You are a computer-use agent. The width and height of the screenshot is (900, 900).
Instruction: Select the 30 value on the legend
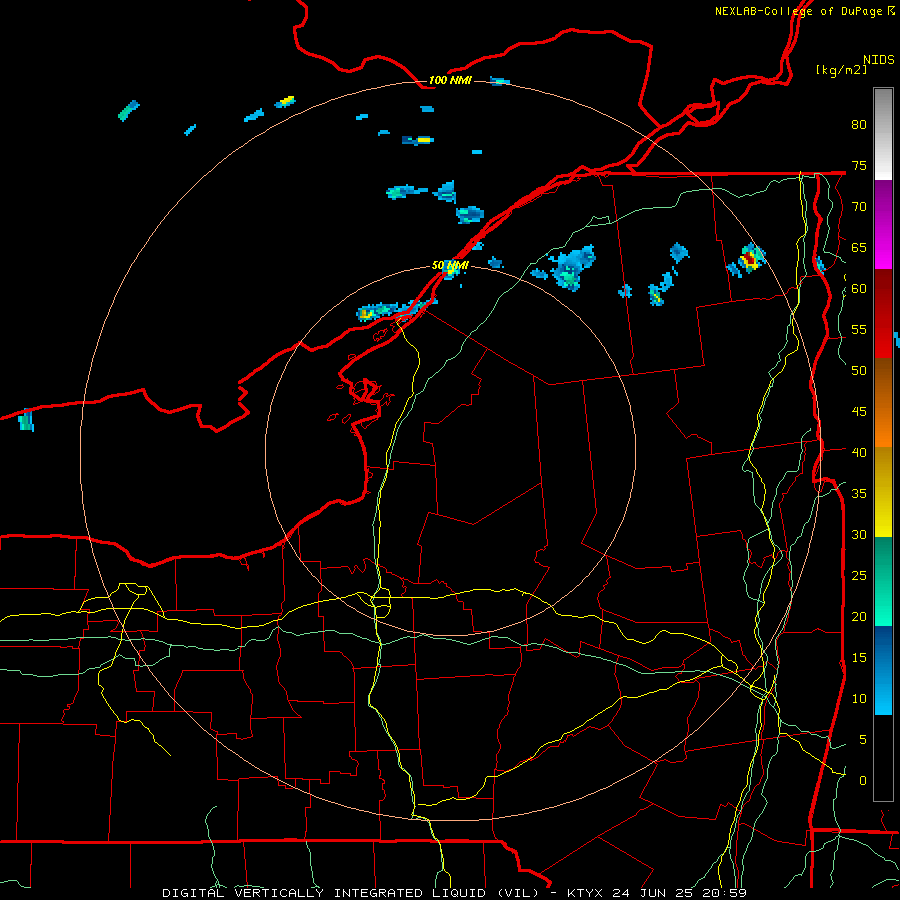(x=859, y=534)
